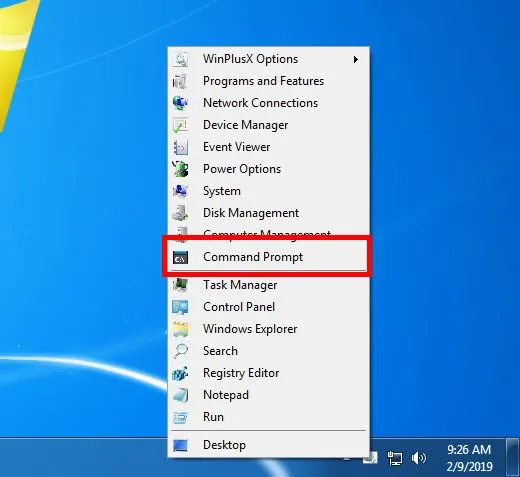Open the System entry
This screenshot has height=477, width=520.
[x=268, y=191]
